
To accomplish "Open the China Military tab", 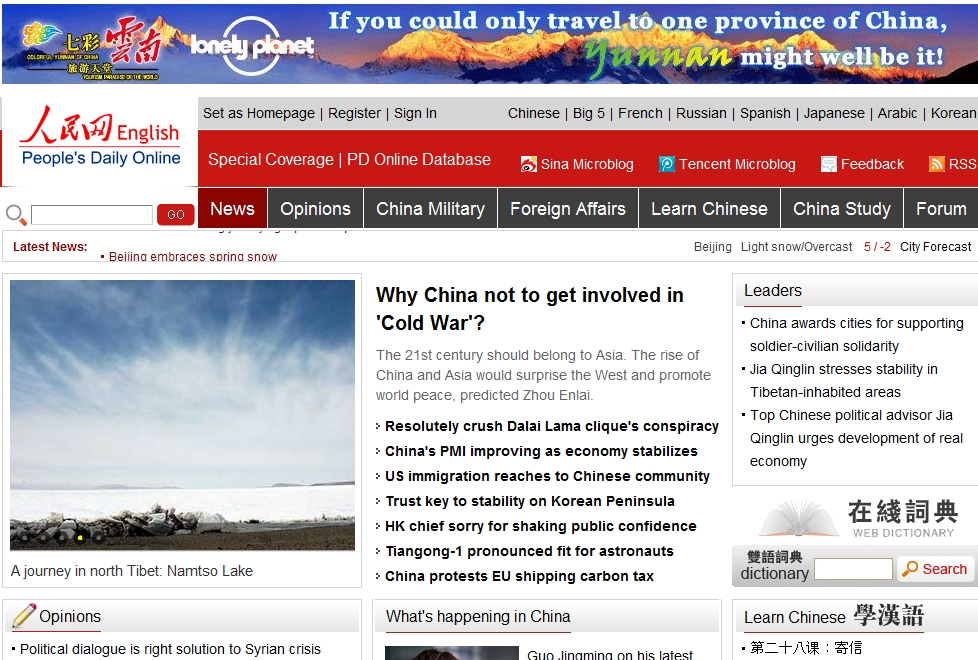I will tap(430, 208).
